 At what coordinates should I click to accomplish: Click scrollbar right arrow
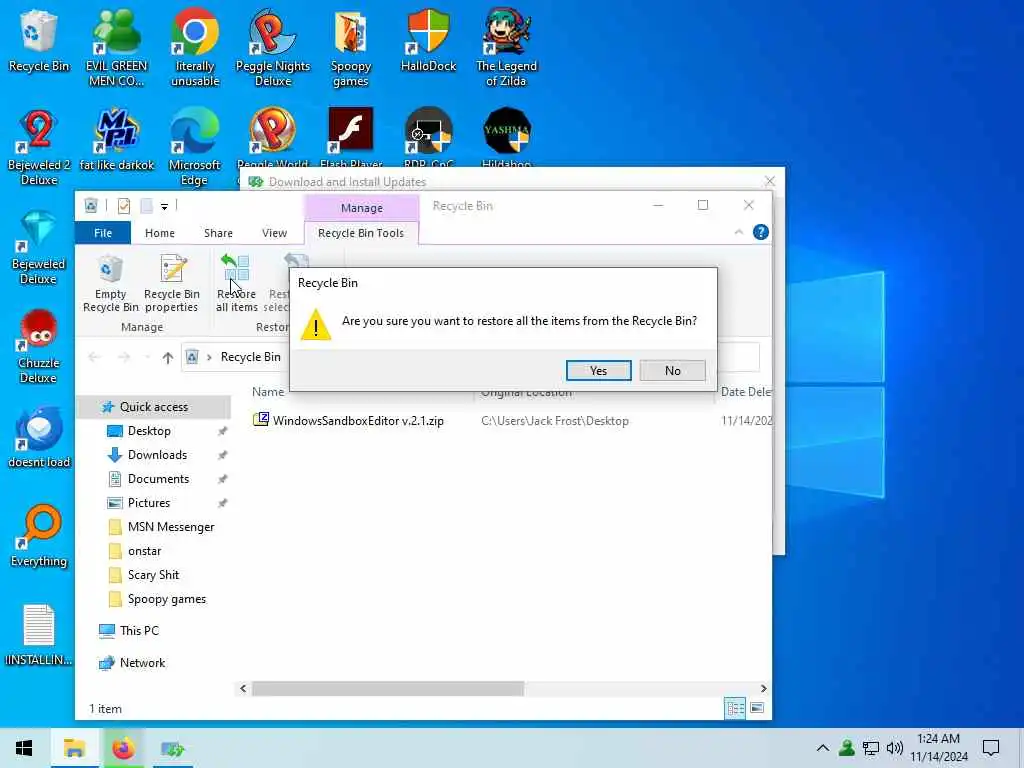763,688
